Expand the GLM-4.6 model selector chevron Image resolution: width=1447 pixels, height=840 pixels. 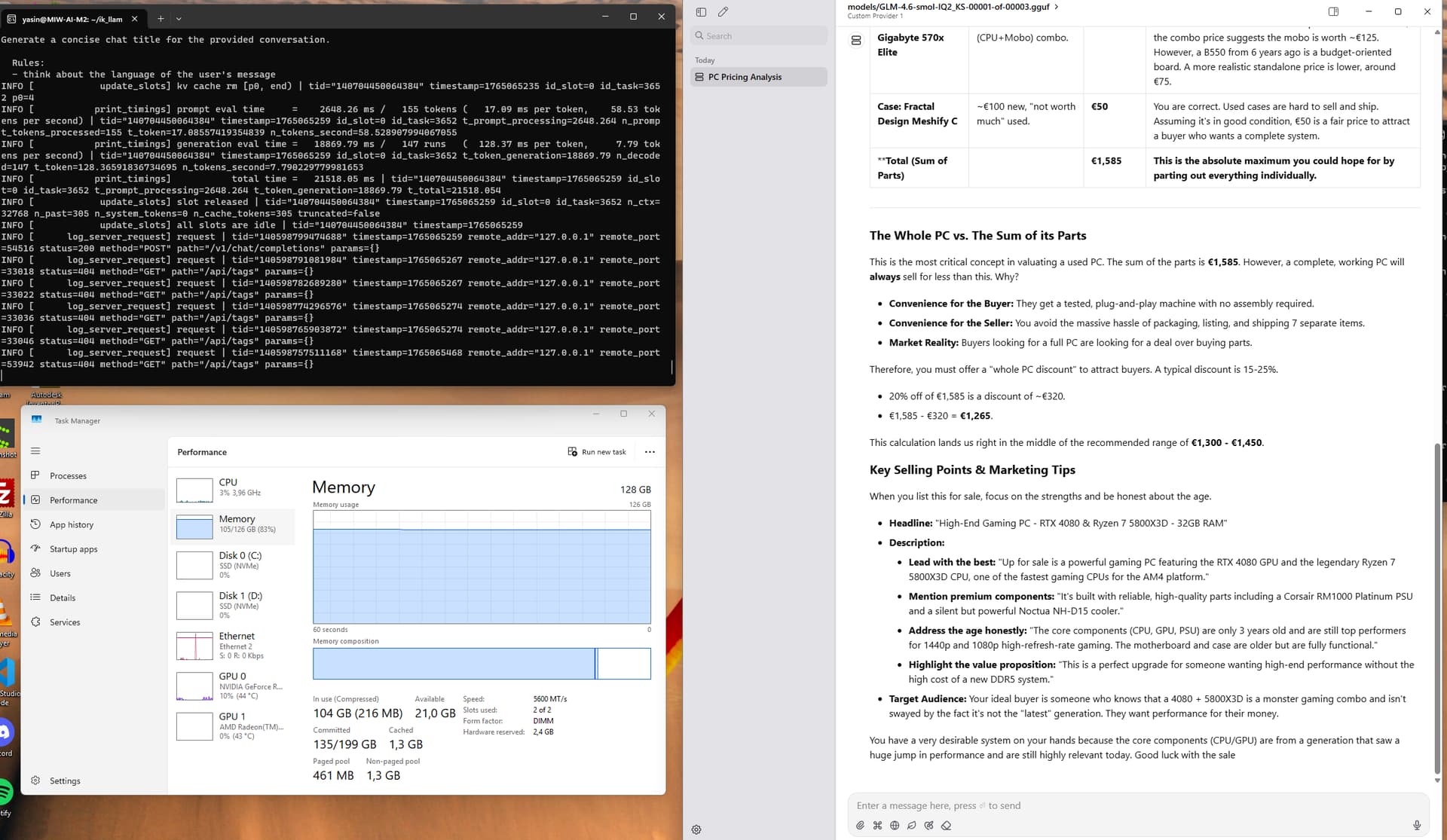1057,7
